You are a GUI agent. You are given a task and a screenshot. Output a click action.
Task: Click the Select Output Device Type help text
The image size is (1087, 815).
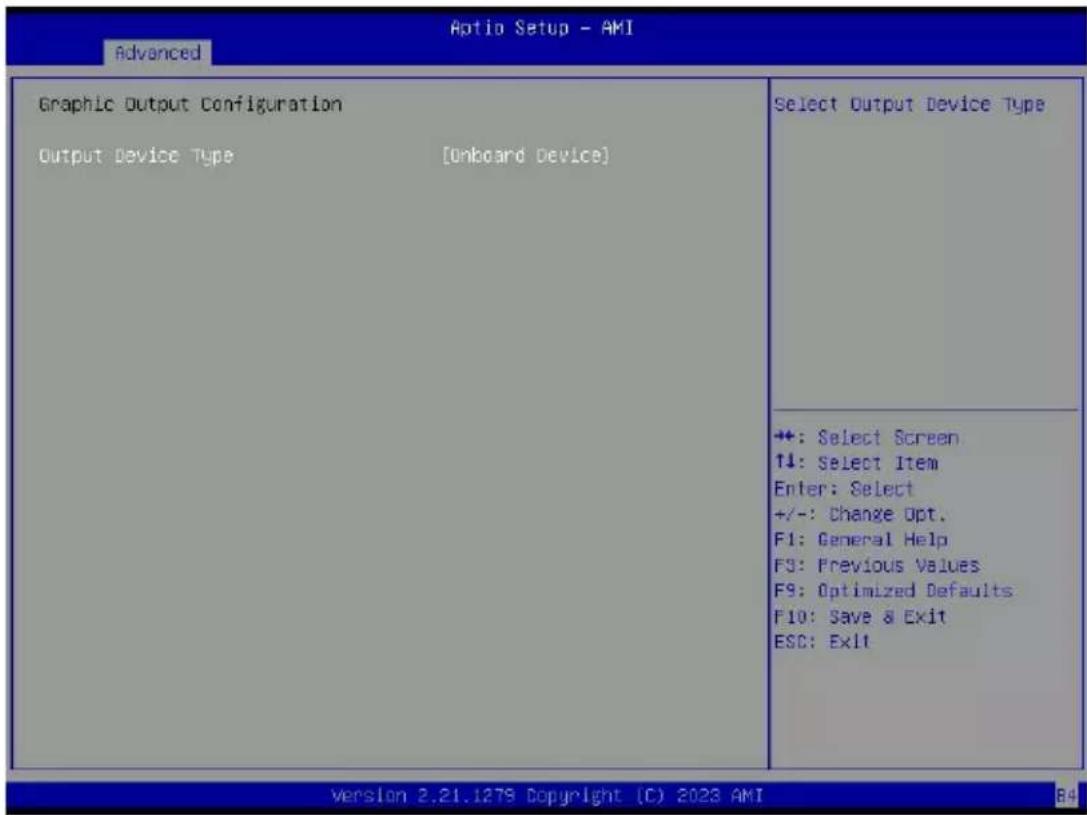909,105
